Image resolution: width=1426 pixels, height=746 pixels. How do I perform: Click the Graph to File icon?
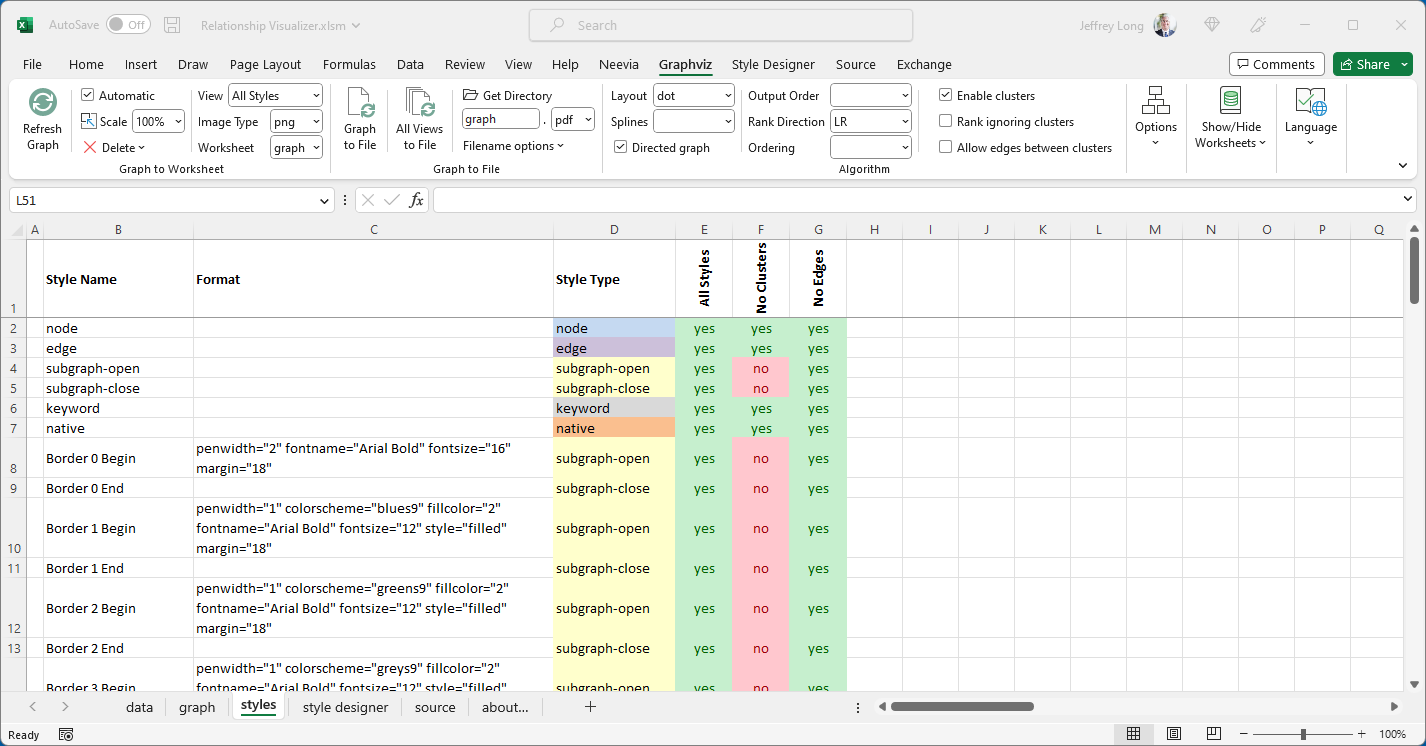coord(360,103)
